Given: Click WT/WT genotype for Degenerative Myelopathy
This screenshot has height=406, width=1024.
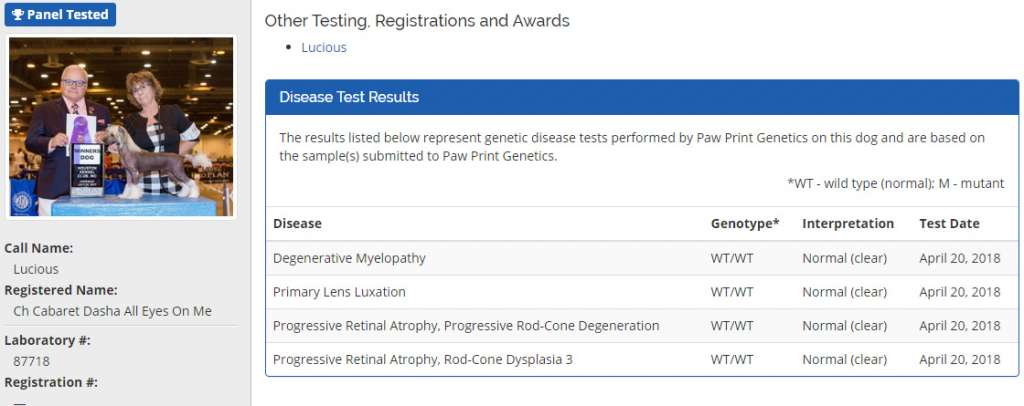Looking at the screenshot, I should point(731,258).
